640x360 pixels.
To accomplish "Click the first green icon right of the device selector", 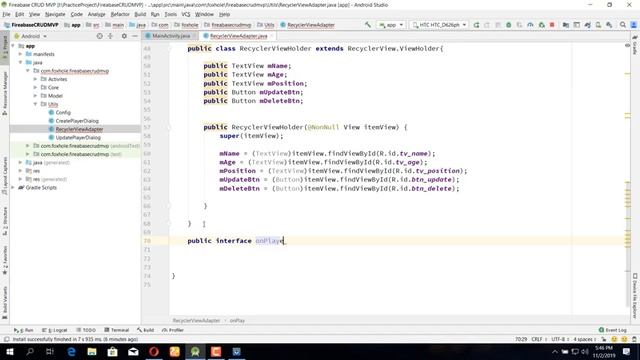I will 476,25.
